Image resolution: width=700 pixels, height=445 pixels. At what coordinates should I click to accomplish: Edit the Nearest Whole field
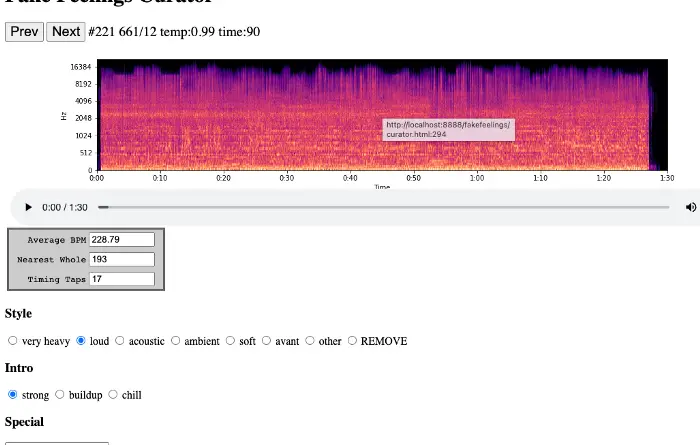[122, 259]
